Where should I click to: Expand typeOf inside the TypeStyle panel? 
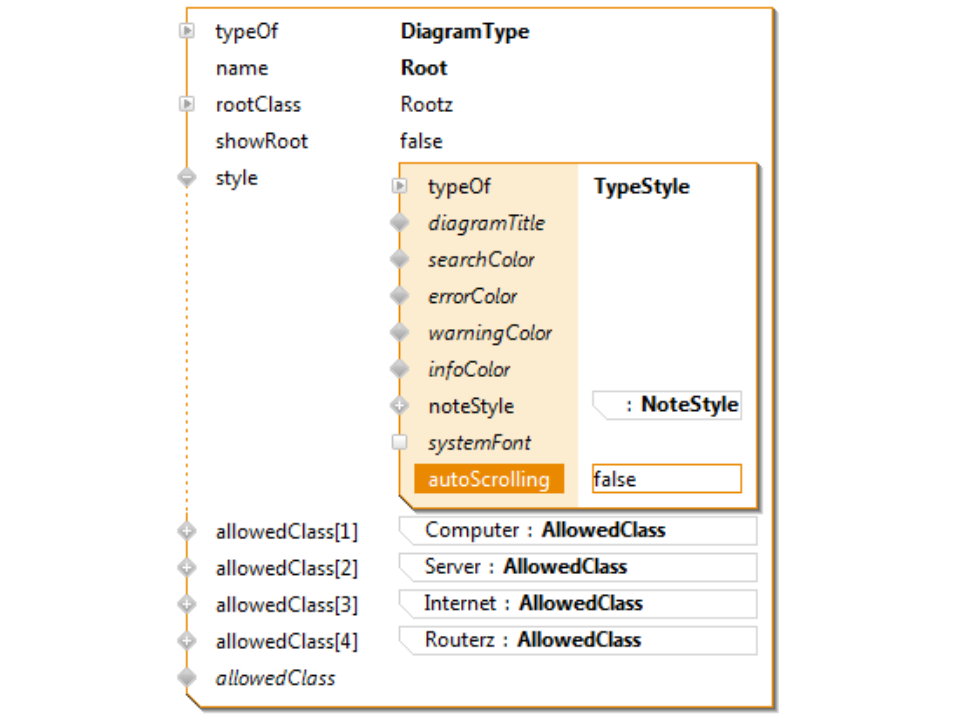point(400,186)
